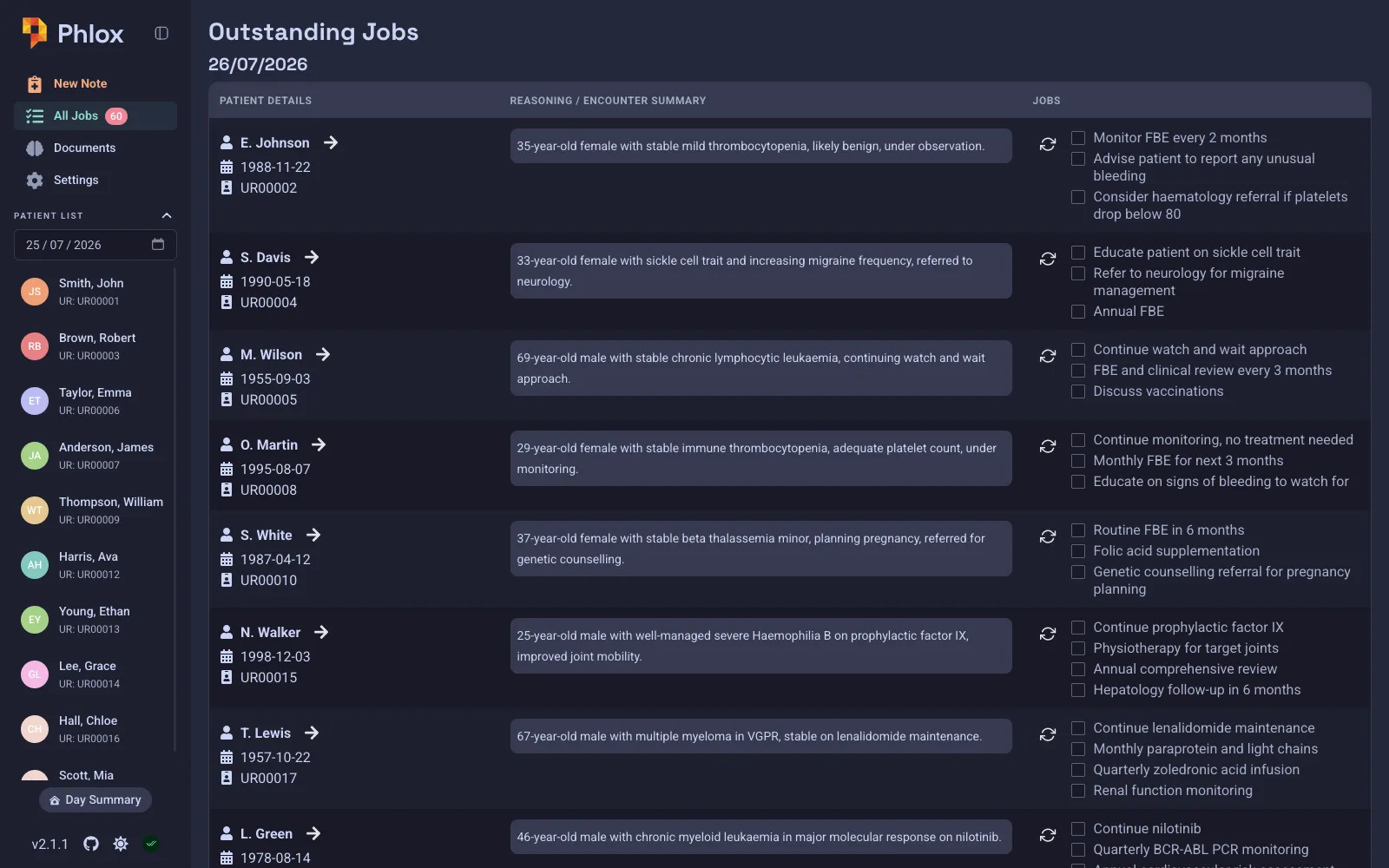
Task: Tick Discuss vaccinations job
Action: click(1078, 391)
